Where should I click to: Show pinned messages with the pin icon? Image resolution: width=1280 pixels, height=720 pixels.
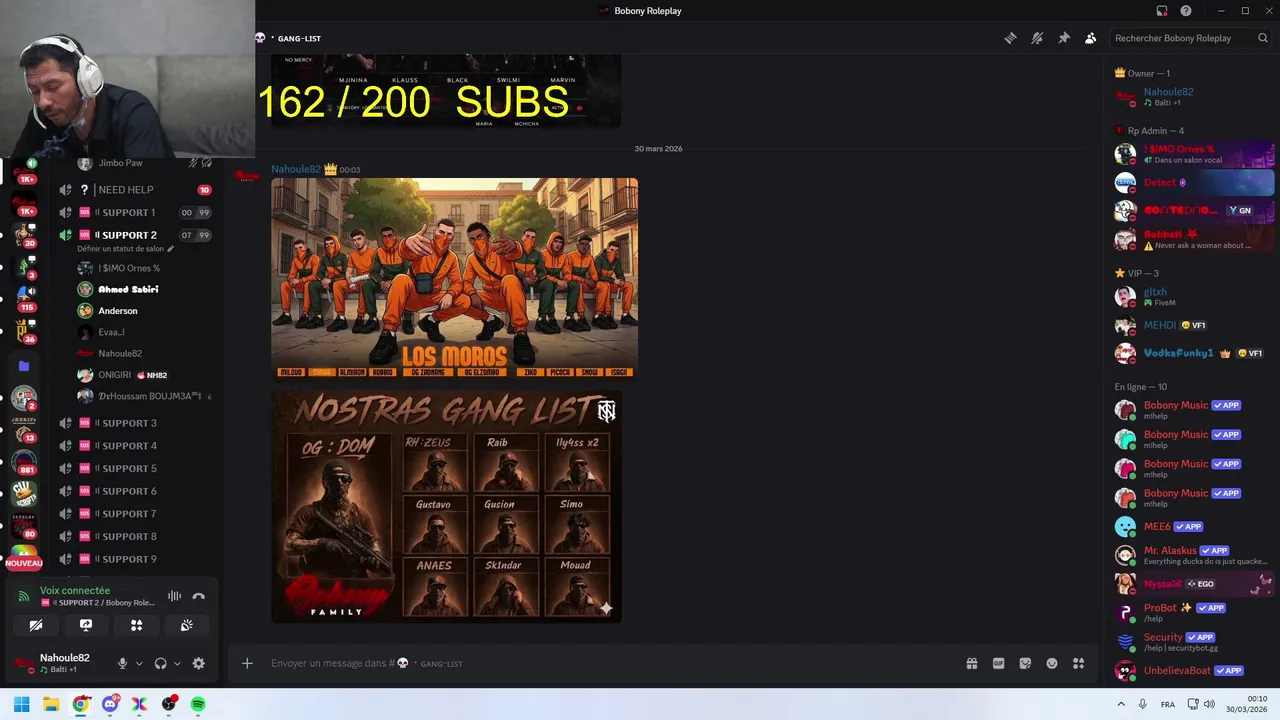point(1064,38)
